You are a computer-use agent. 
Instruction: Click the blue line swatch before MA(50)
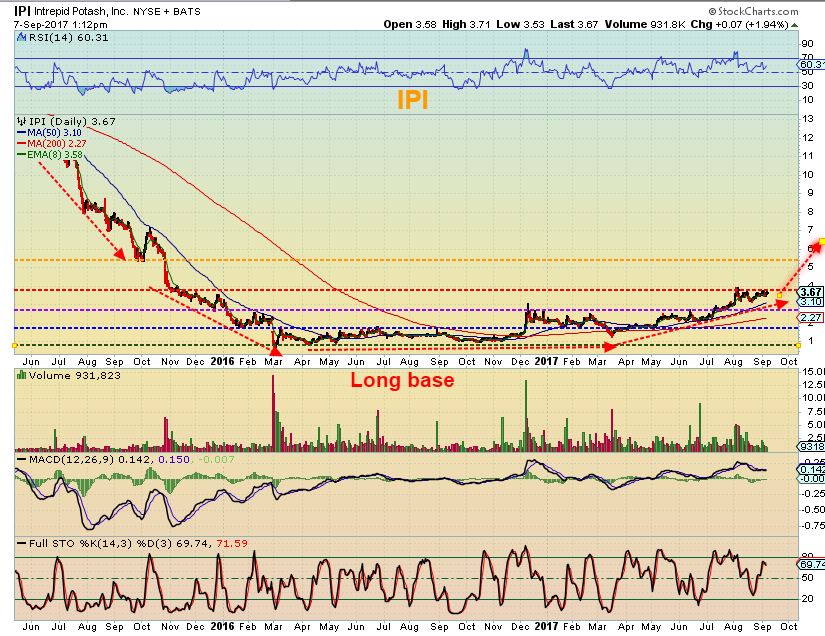point(22,133)
